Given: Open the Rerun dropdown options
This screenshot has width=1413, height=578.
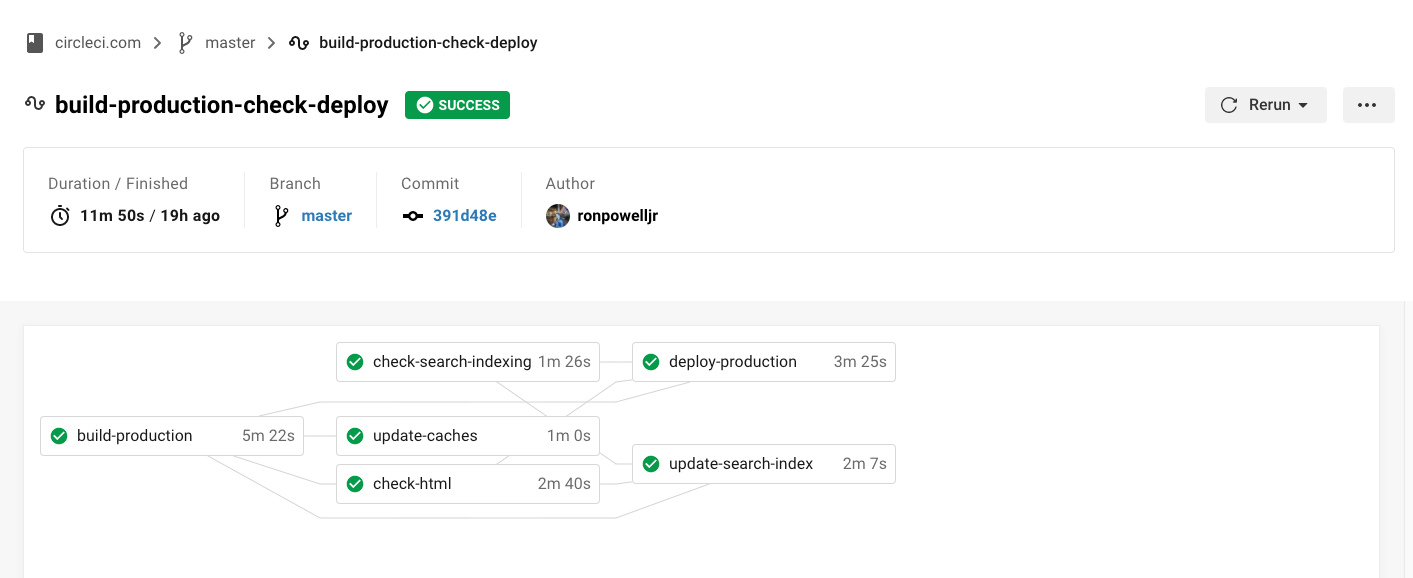Looking at the screenshot, I should click(x=1303, y=104).
